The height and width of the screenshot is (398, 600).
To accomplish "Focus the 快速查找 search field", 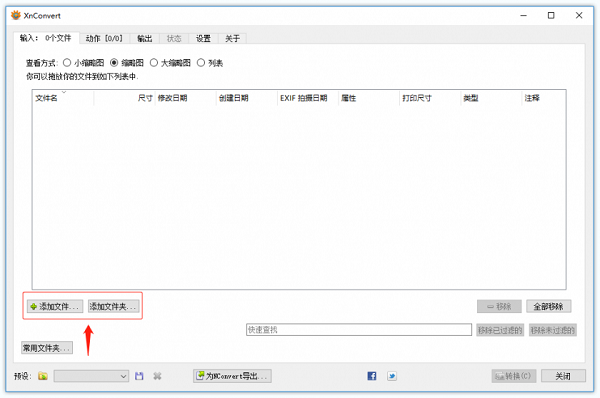I will (x=359, y=329).
